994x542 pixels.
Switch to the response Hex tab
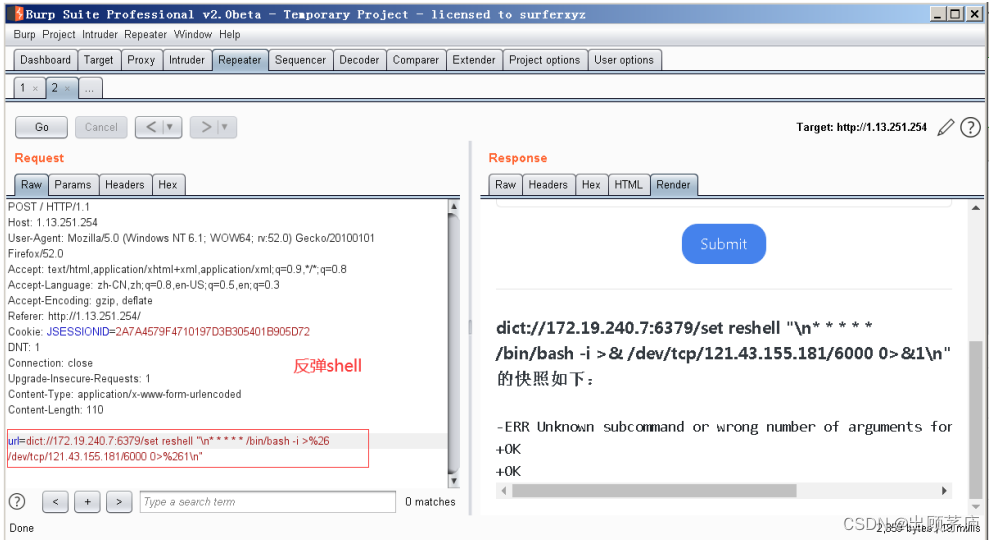[591, 184]
